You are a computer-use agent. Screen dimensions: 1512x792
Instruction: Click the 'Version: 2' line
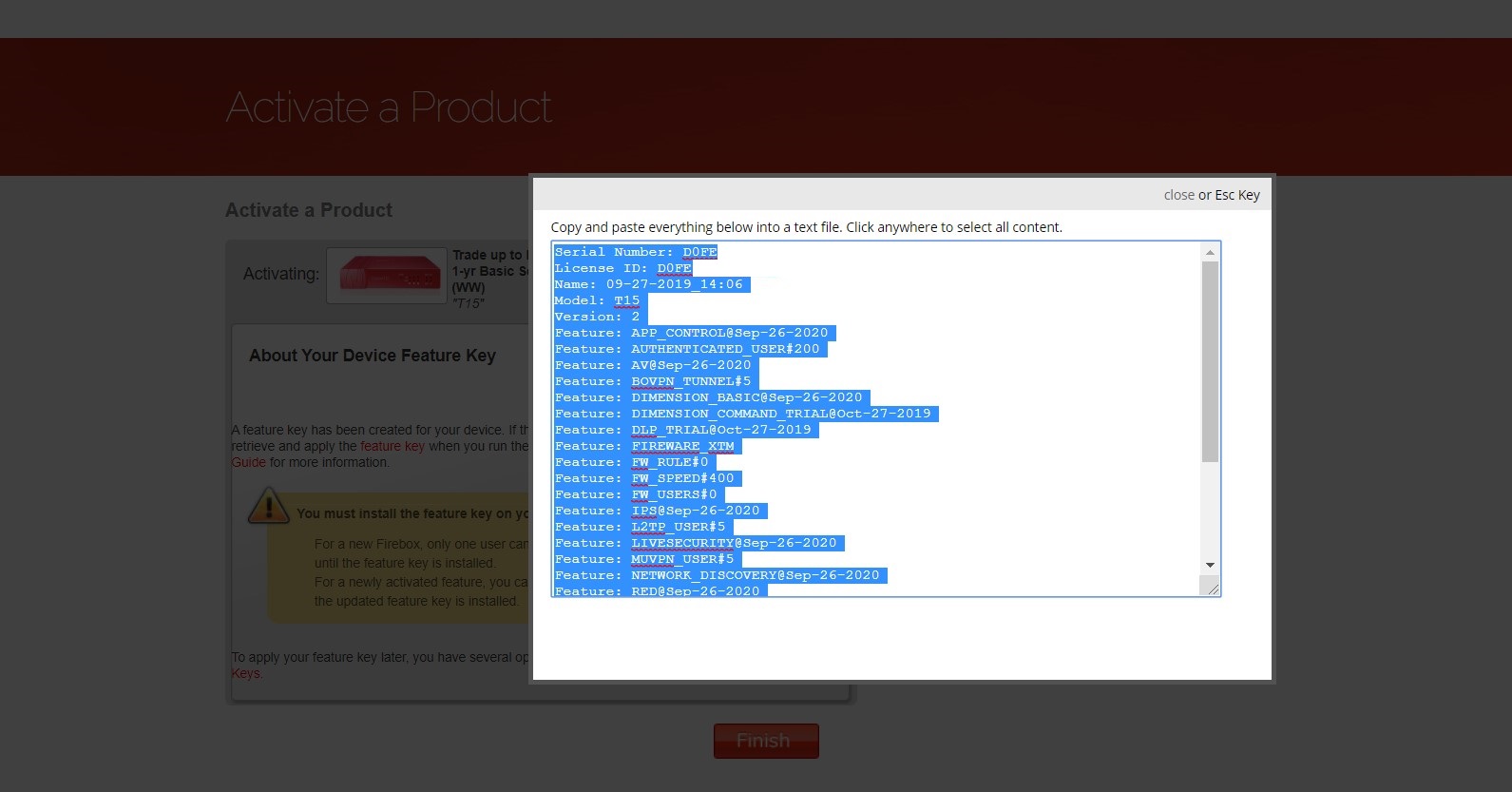coord(597,317)
